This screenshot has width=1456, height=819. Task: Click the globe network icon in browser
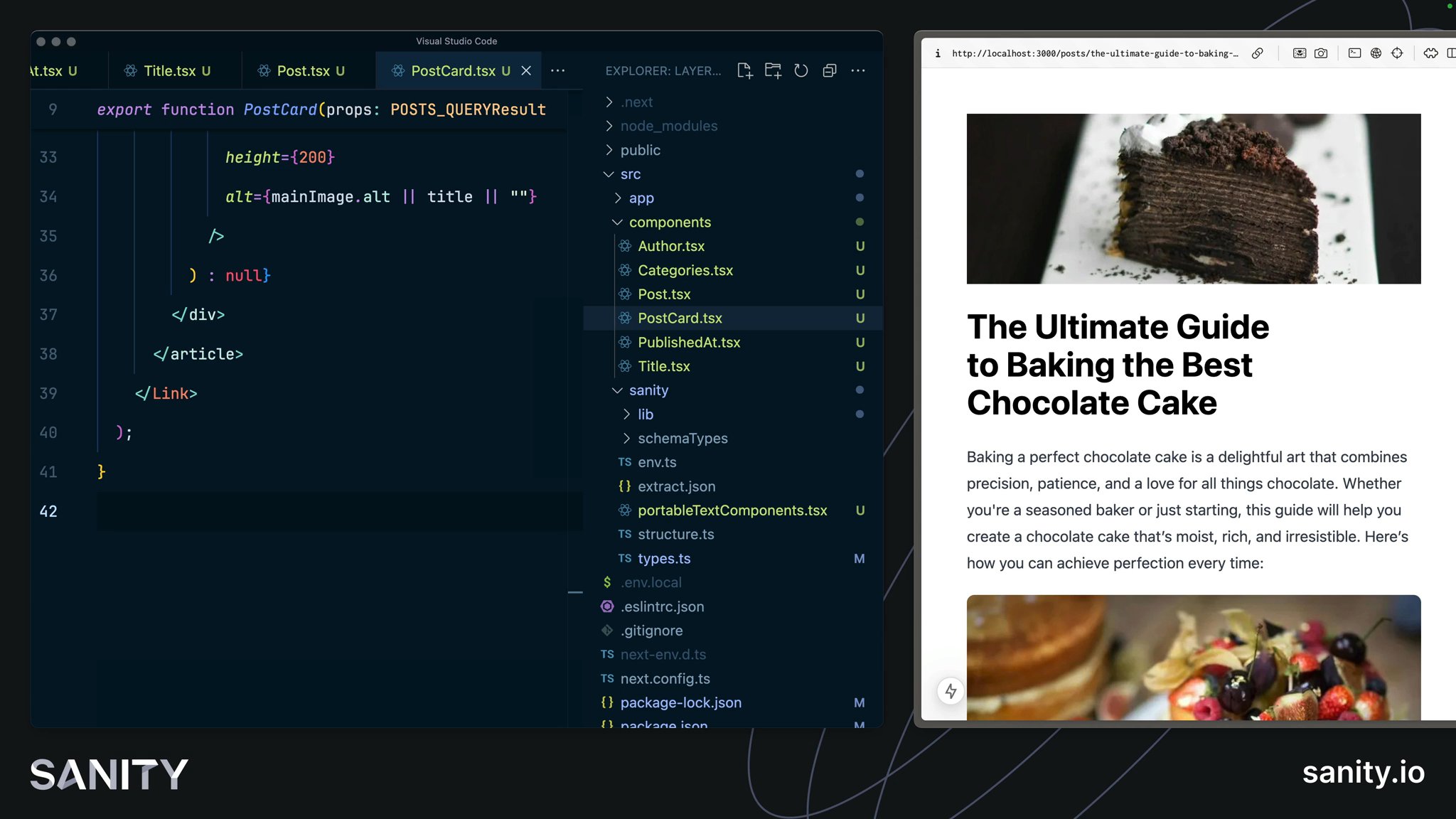tap(1376, 53)
